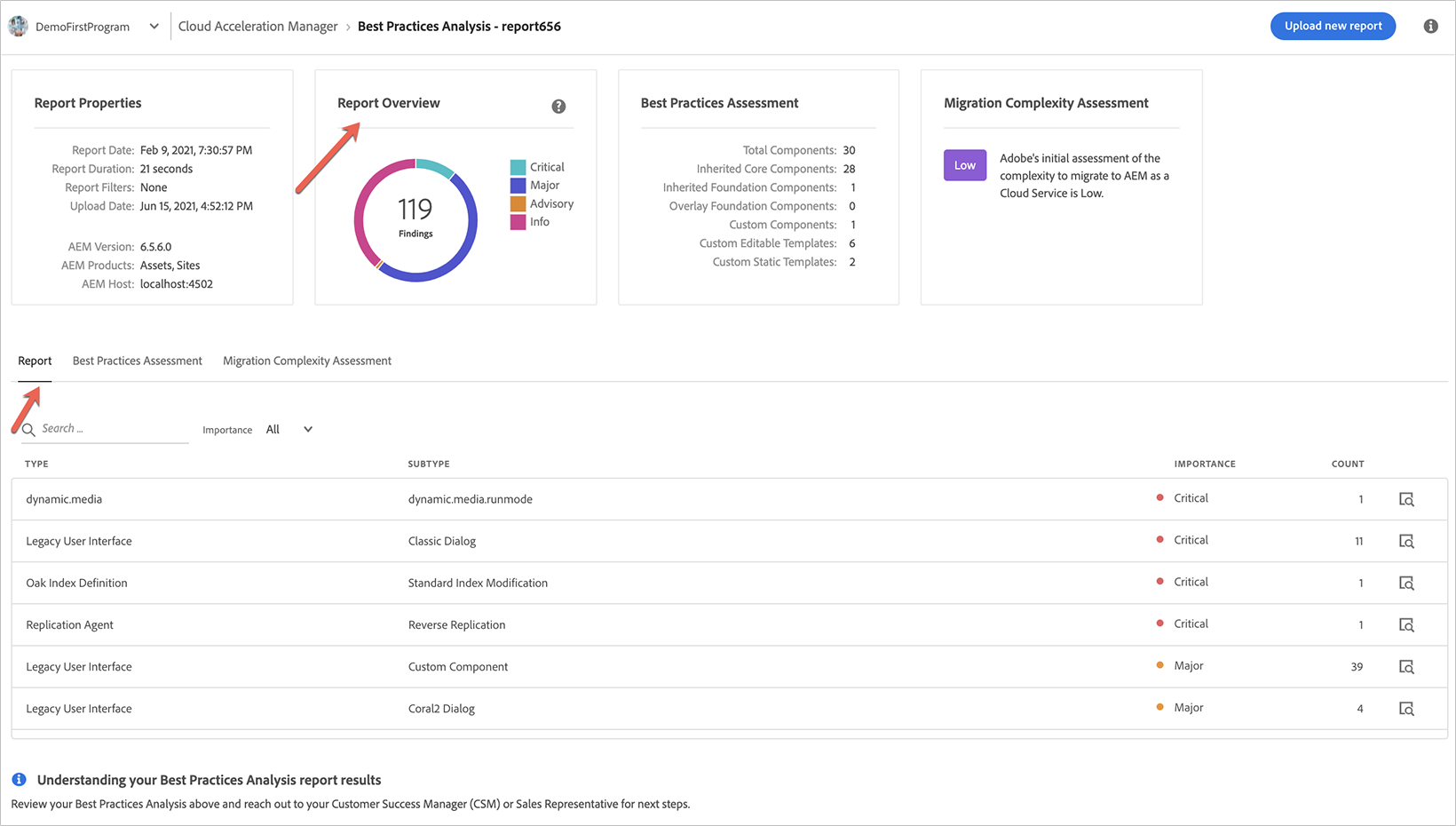Click the dynamic.media.runmode subtype text
Viewport: 1456px width, 826px height.
click(471, 499)
